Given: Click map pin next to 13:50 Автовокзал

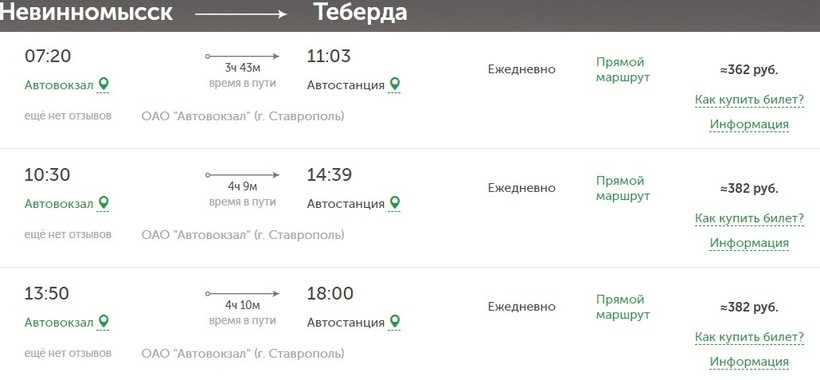Looking at the screenshot, I should click(x=104, y=321).
